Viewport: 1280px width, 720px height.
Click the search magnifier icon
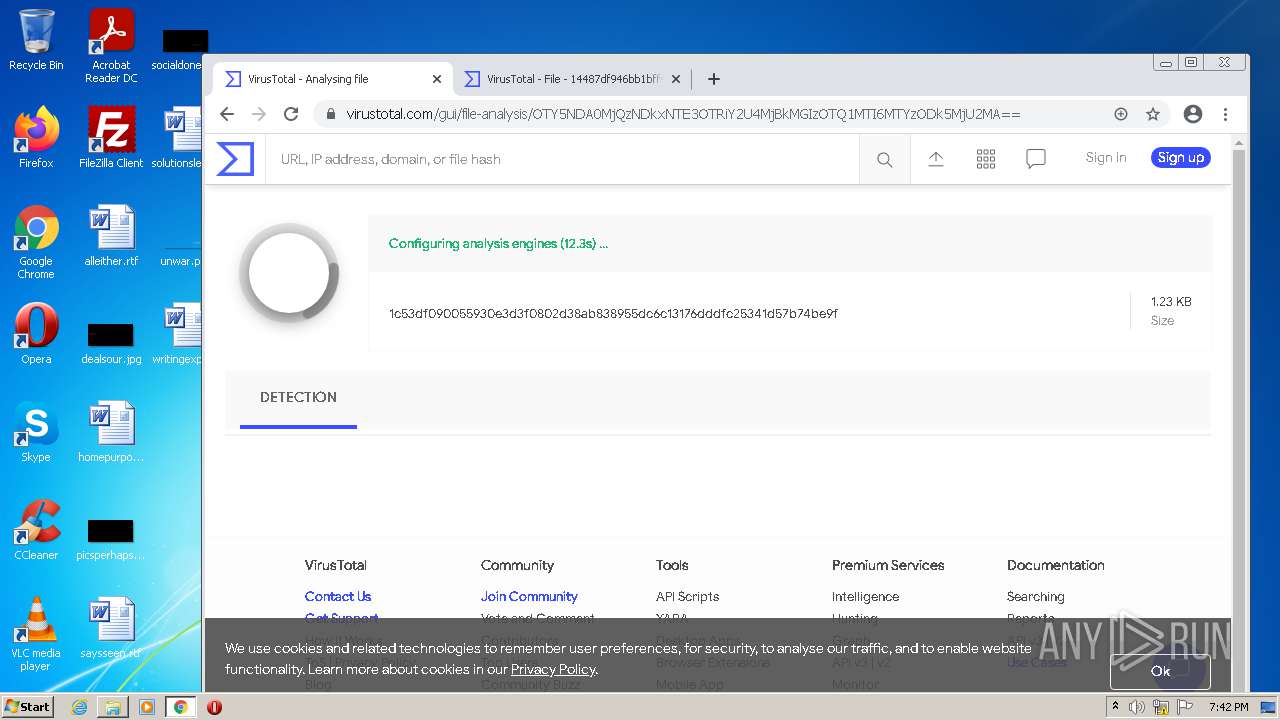click(x=884, y=159)
